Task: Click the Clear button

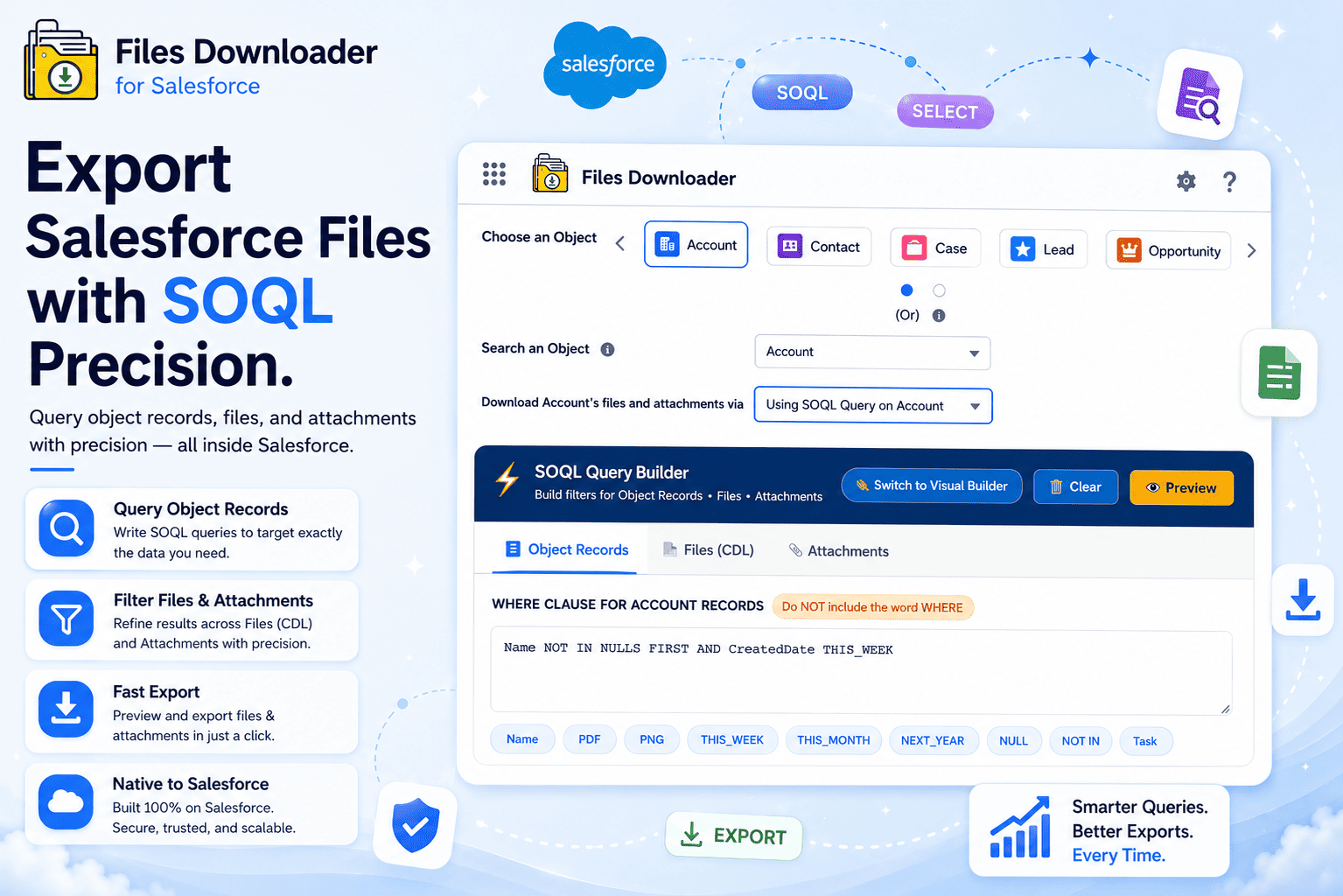Action: point(1075,486)
